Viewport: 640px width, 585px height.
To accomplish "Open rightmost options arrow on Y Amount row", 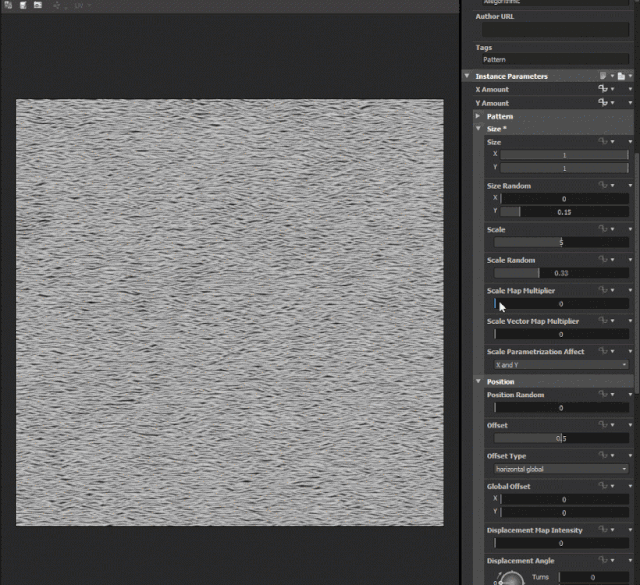I will tap(631, 102).
